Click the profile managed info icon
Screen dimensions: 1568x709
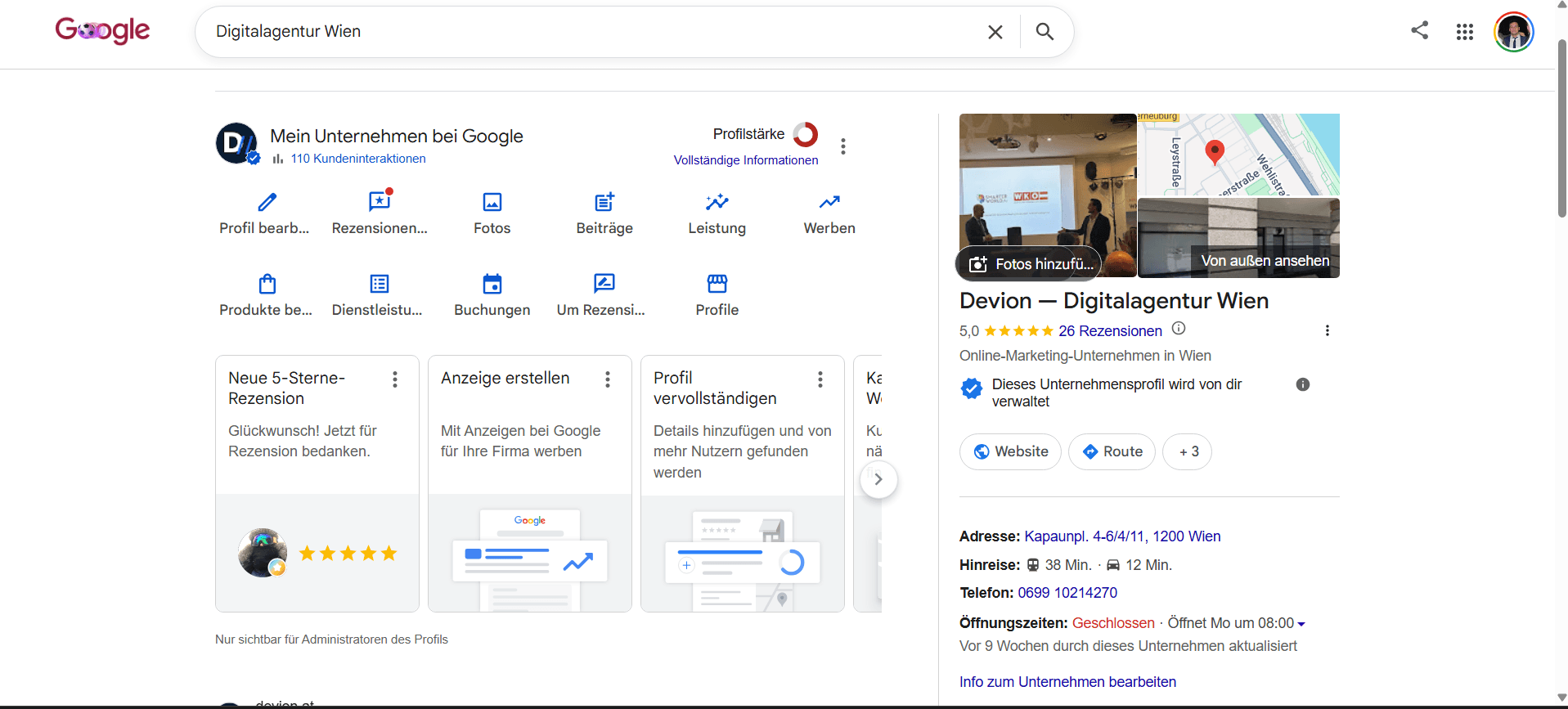[x=1303, y=384]
